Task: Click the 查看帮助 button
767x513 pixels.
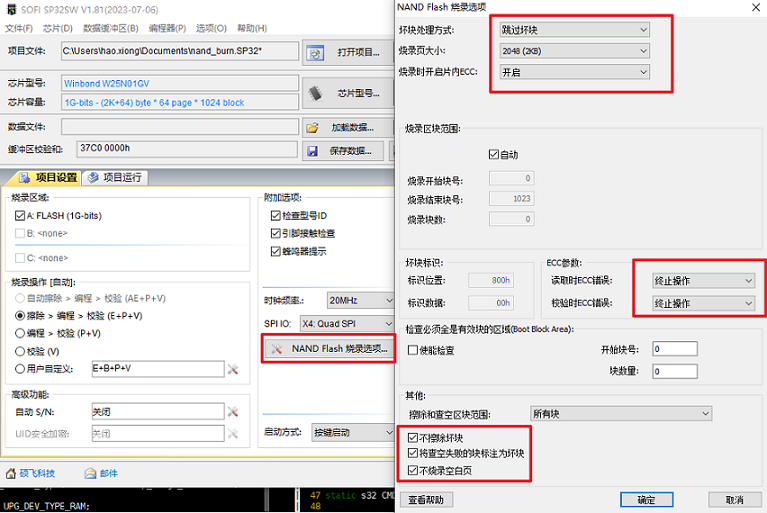Action: pyautogui.click(x=427, y=500)
